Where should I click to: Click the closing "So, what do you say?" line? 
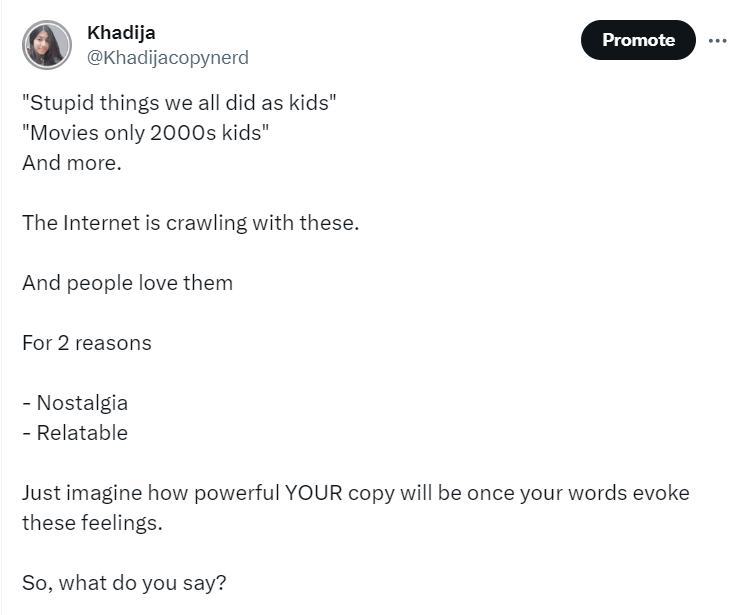click(x=124, y=583)
